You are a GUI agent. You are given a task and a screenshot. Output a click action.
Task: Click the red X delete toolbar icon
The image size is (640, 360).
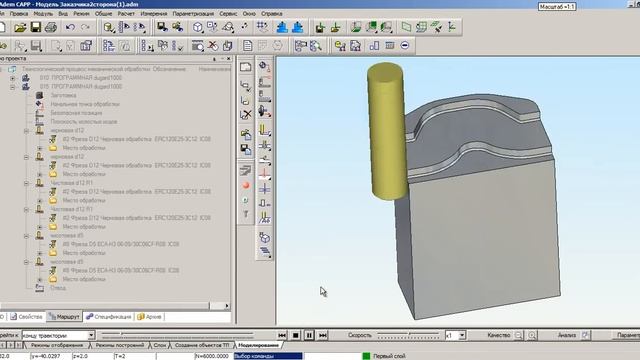click(213, 46)
